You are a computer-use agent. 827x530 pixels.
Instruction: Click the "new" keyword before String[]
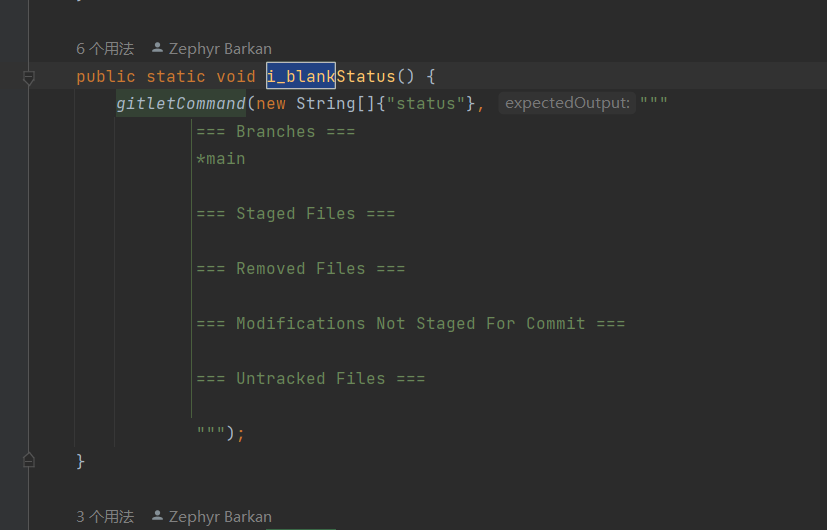[271, 104]
